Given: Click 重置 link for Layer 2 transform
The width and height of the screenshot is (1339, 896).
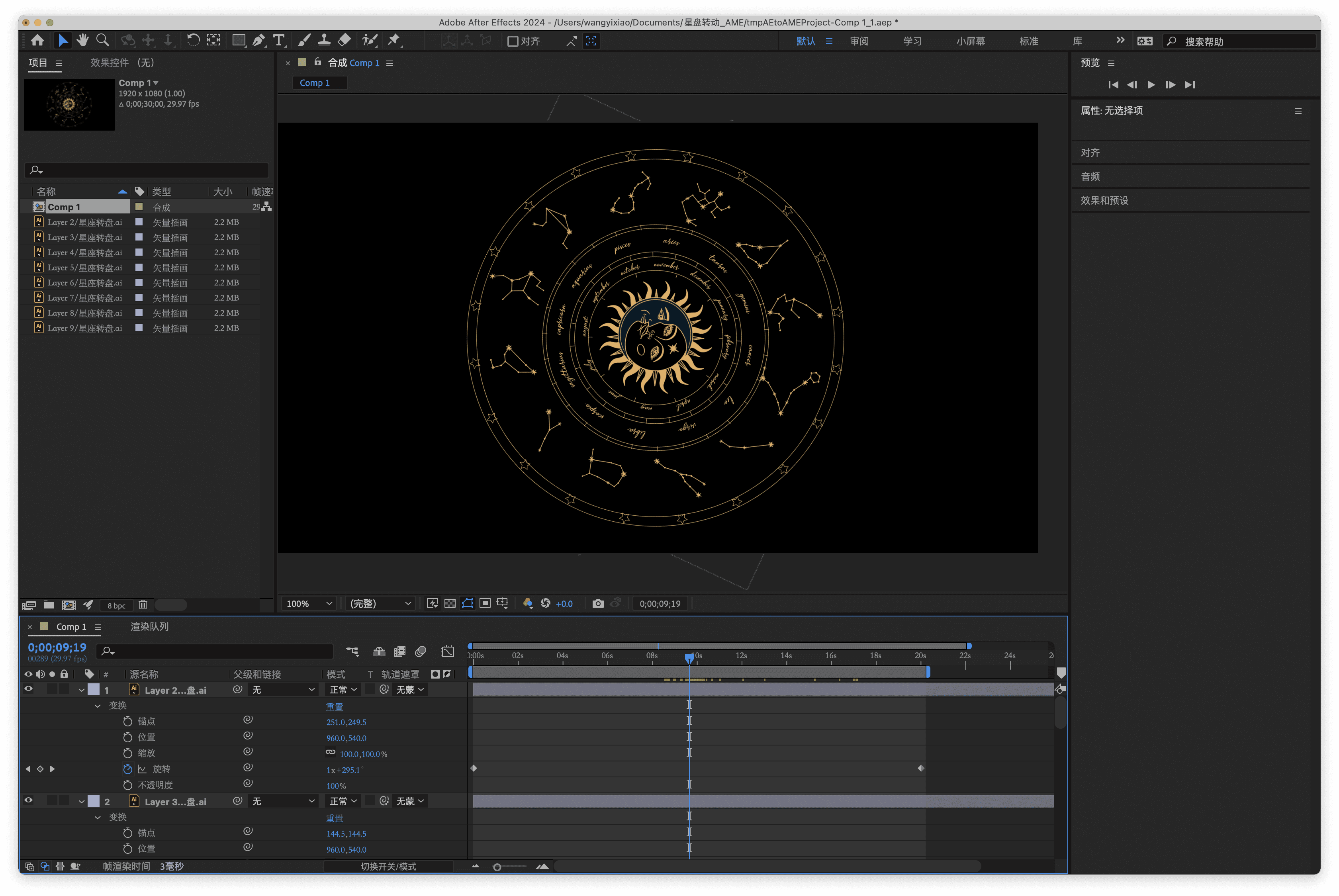Looking at the screenshot, I should pos(334,706).
